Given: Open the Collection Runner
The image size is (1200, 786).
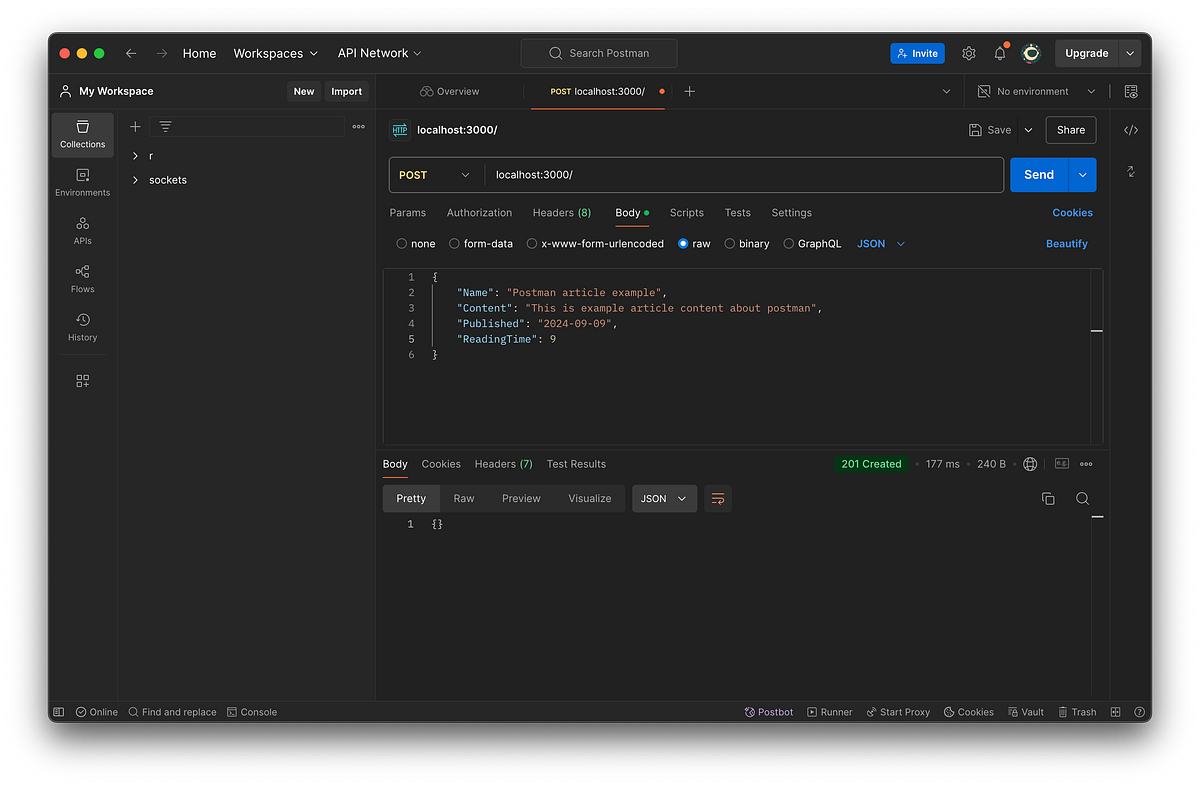Looking at the screenshot, I should (x=829, y=711).
